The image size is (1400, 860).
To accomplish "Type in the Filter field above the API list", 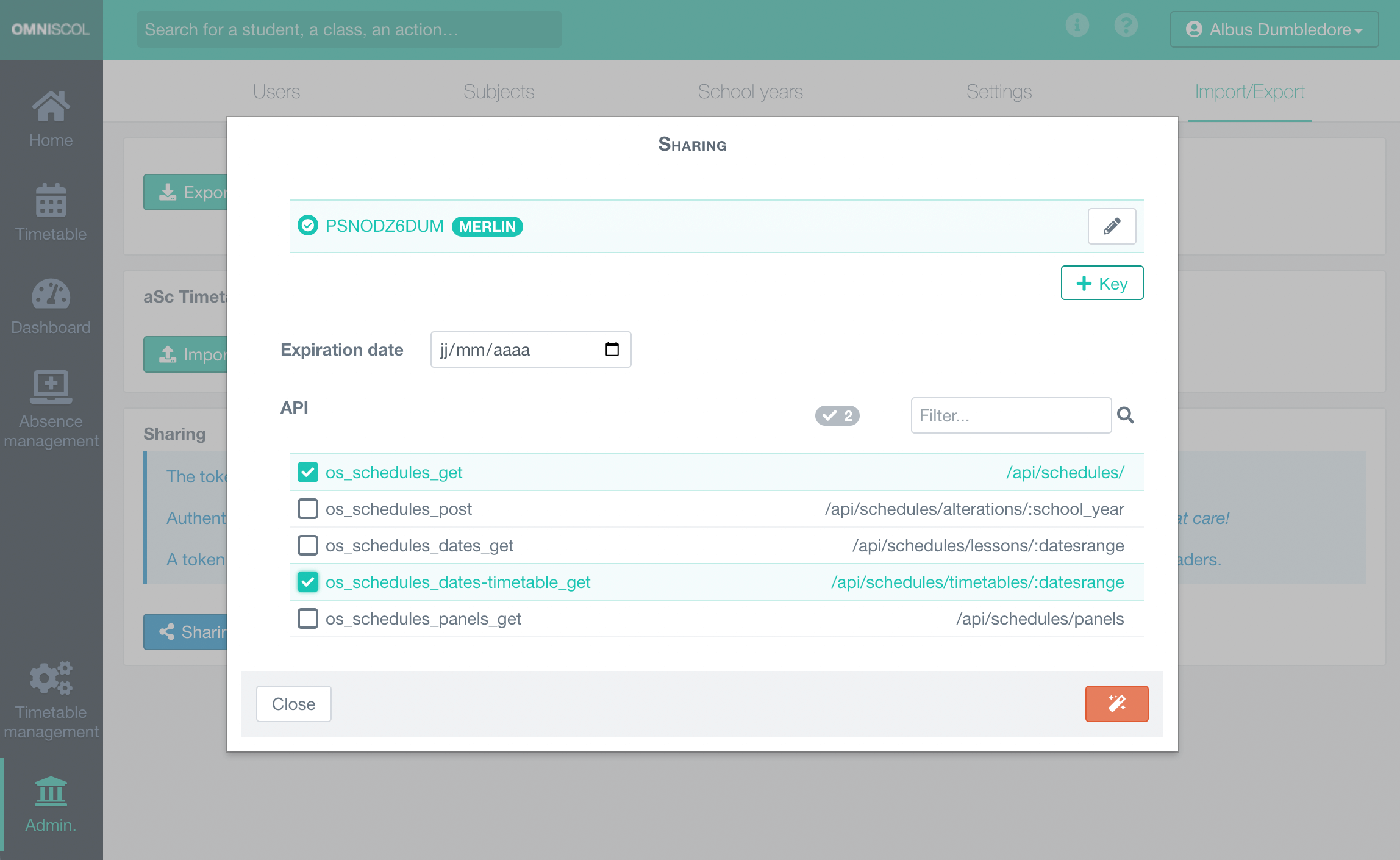I will coord(1010,415).
